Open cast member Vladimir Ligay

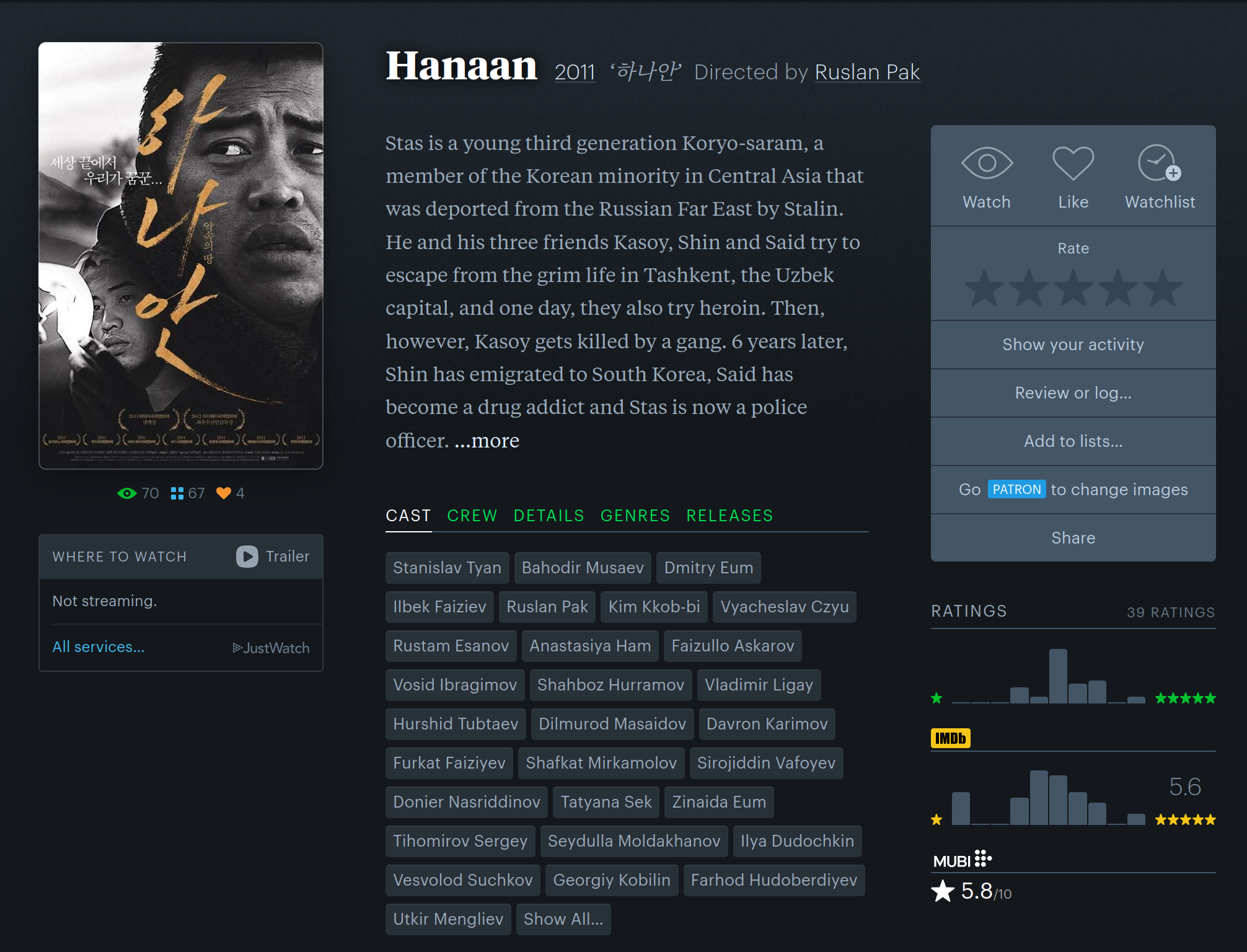tap(759, 685)
